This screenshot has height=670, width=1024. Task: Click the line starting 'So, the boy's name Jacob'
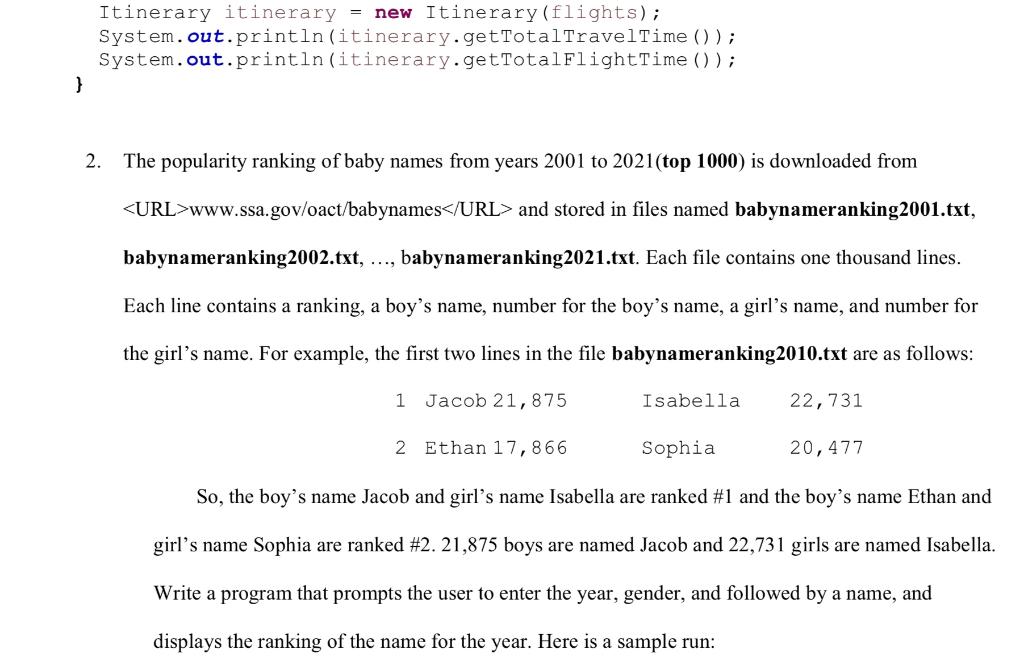(594, 497)
